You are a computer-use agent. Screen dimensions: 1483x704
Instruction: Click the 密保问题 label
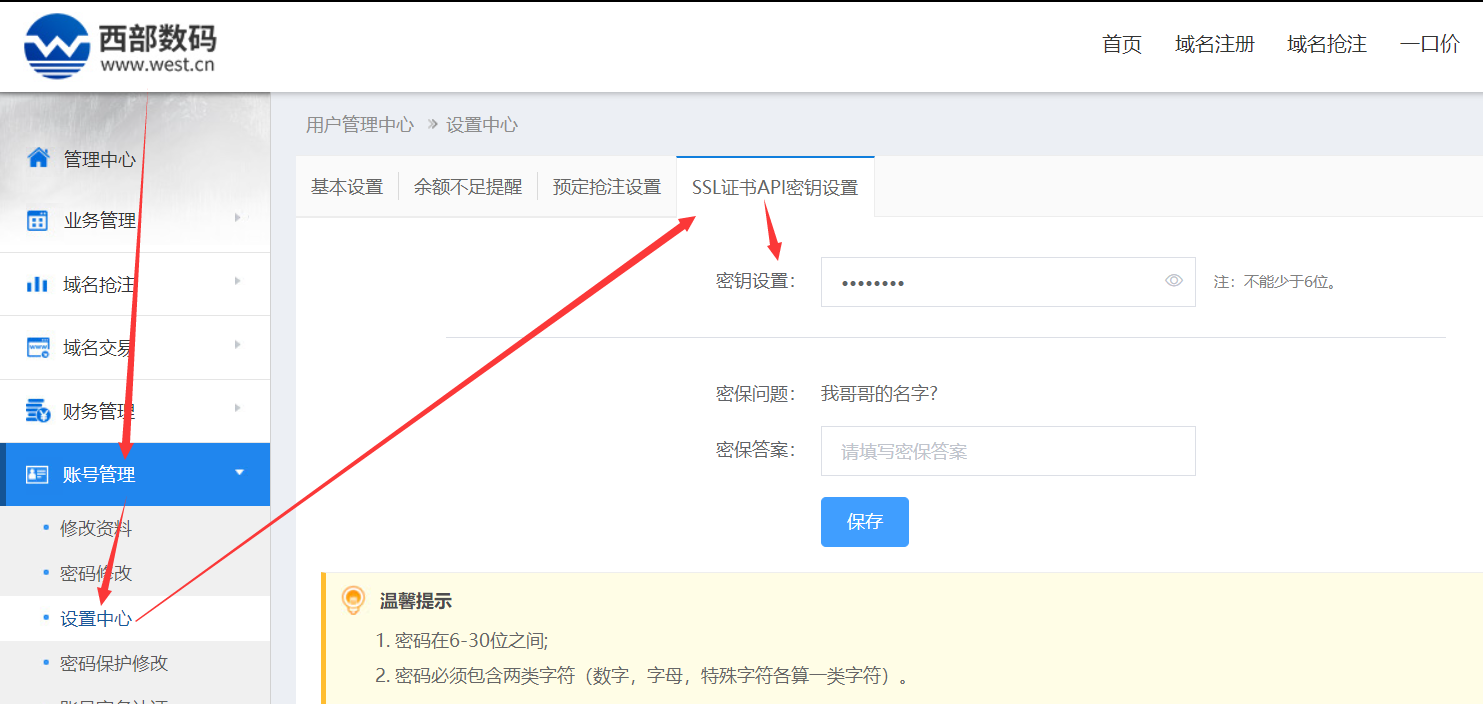pyautogui.click(x=756, y=394)
